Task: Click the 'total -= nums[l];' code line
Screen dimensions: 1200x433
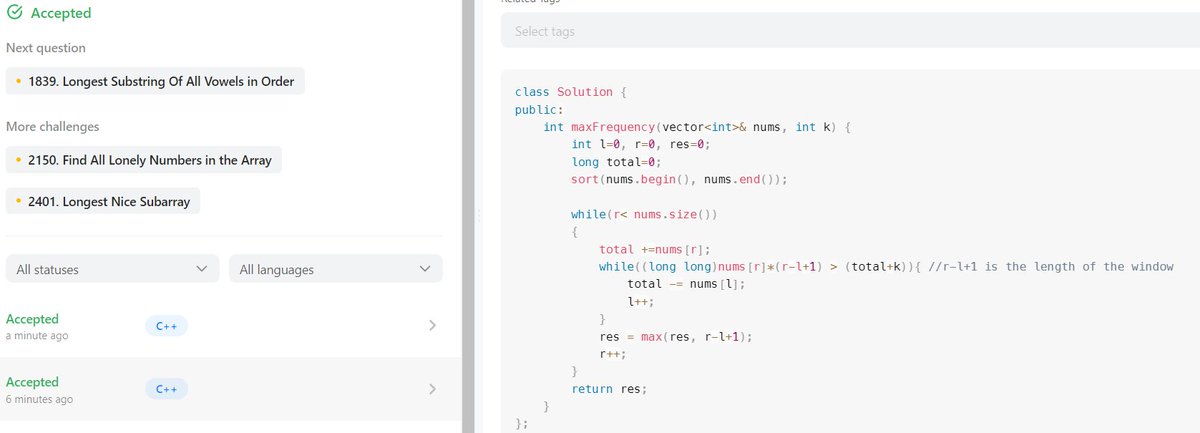Action: 687,284
